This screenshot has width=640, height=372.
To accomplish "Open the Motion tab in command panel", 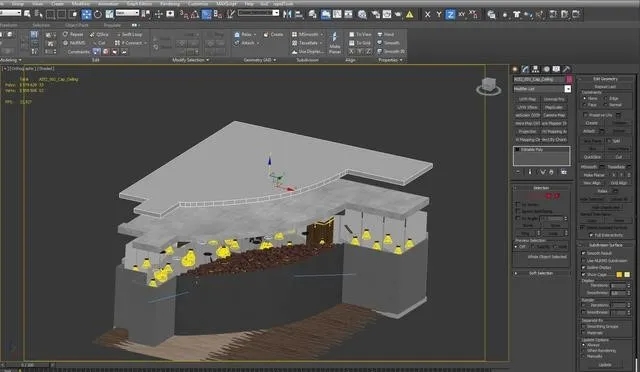I will click(546, 69).
